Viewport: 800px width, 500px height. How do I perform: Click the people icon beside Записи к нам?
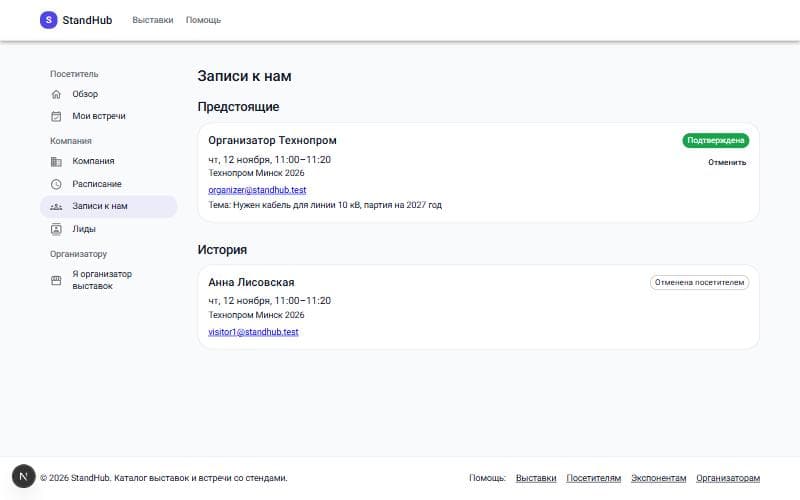56,207
